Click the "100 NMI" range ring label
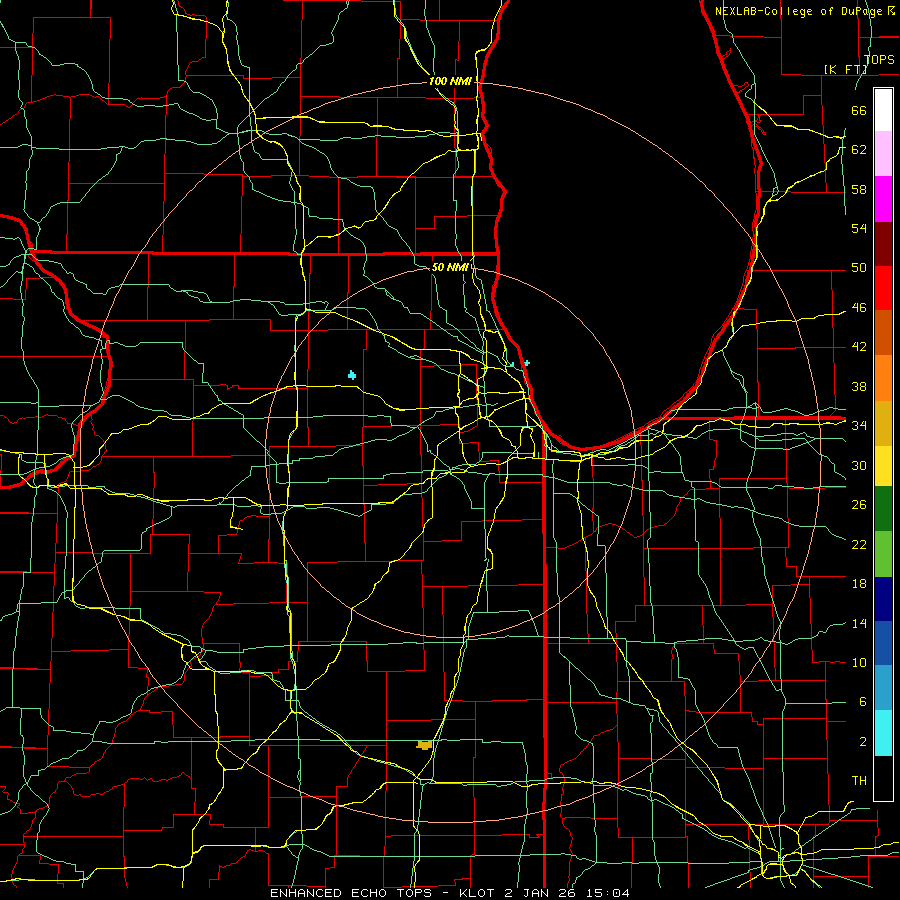Screen dimensions: 900x900 pos(449,82)
